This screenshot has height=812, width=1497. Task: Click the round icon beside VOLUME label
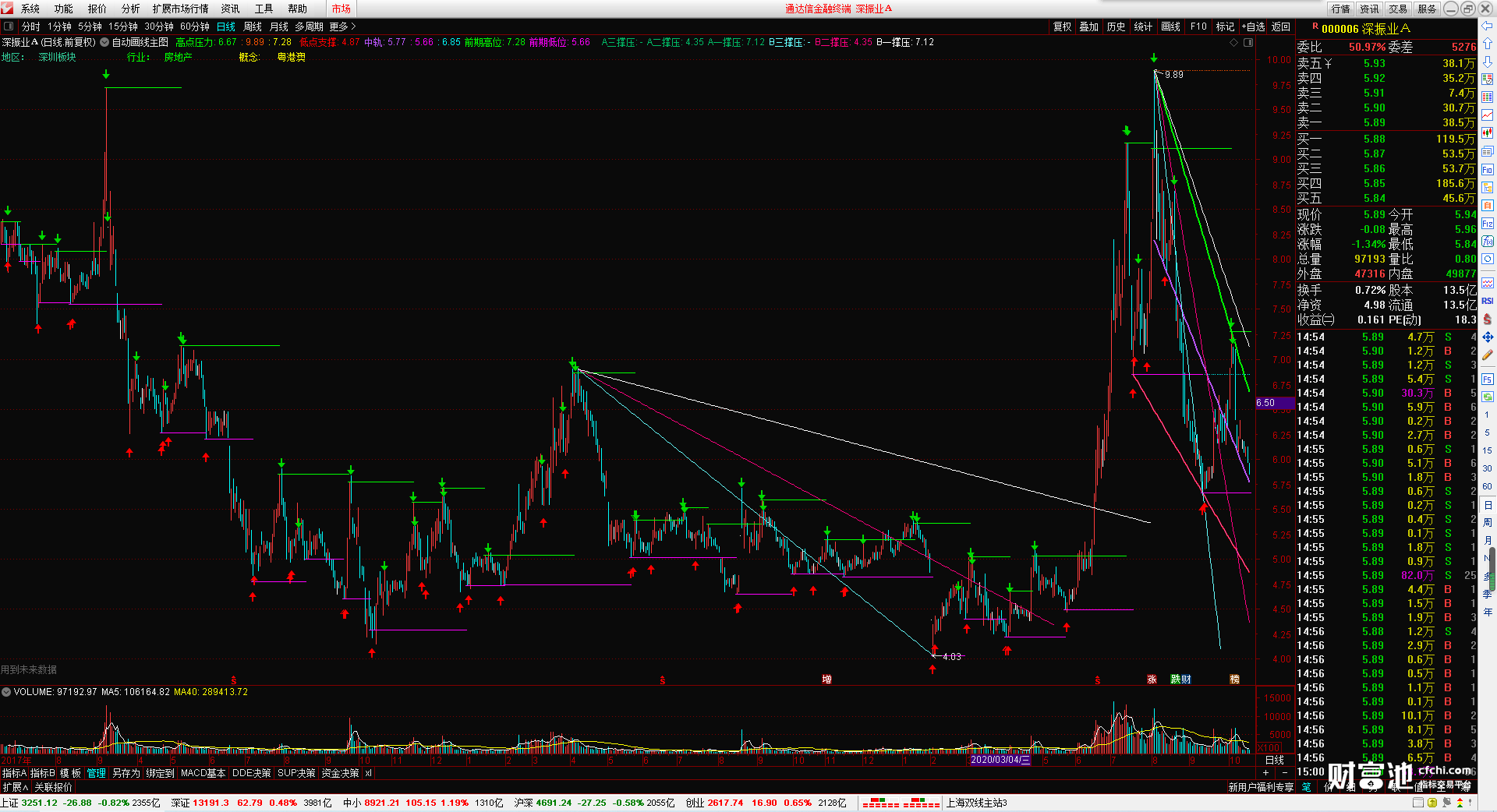(x=6, y=692)
